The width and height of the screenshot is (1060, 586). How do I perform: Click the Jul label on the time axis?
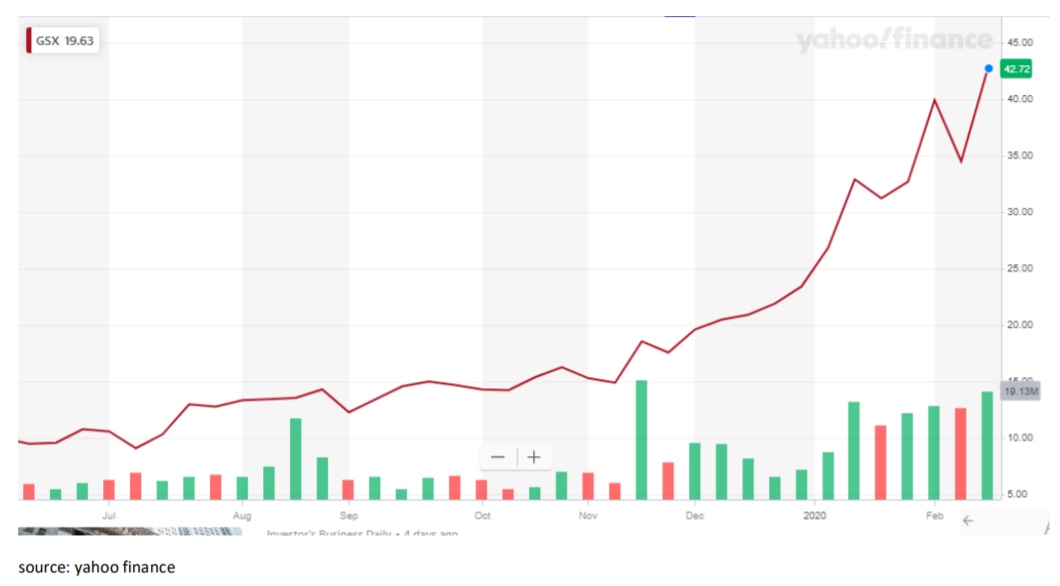[x=109, y=516]
